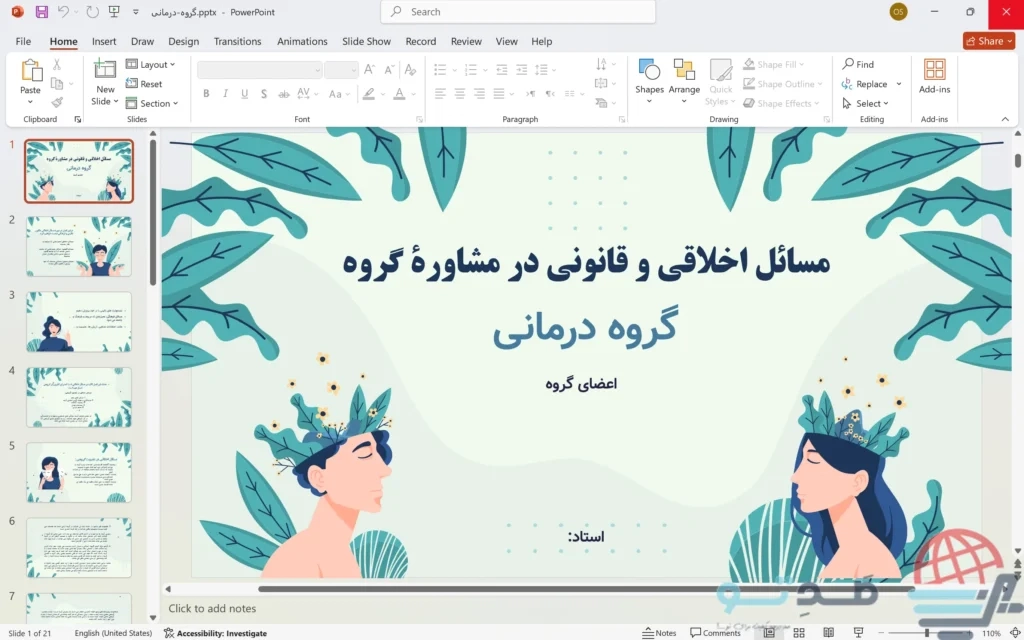The image size is (1024, 640).
Task: Open Customize Quick Access Toolbar arrow
Action: [136, 12]
